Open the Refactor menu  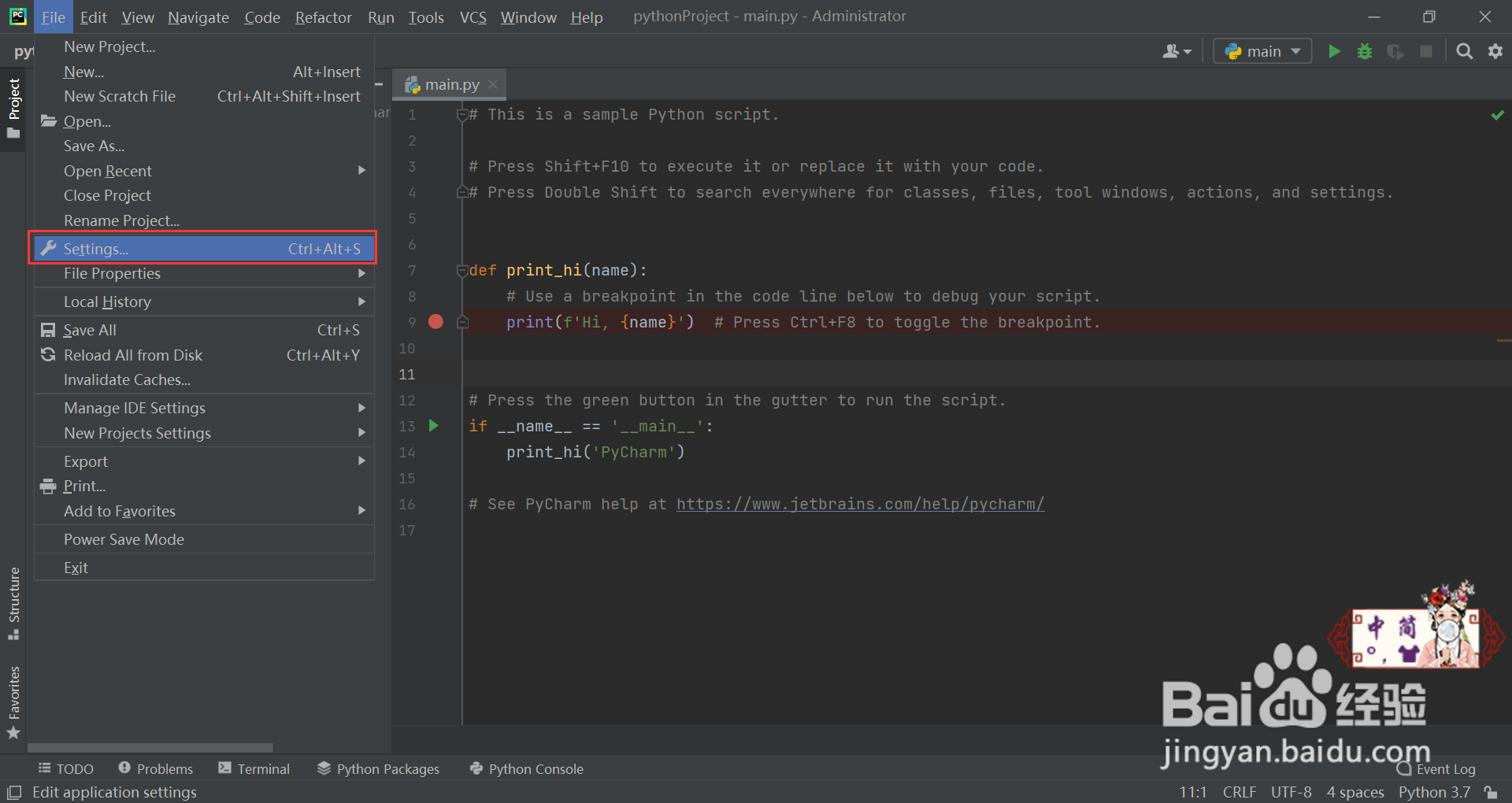tap(323, 17)
